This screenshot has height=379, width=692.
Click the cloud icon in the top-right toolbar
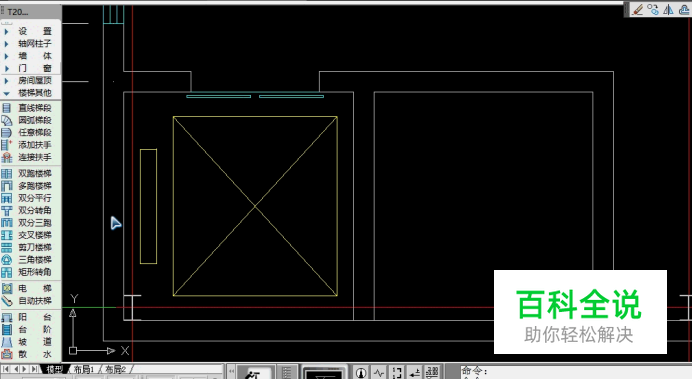(x=684, y=10)
